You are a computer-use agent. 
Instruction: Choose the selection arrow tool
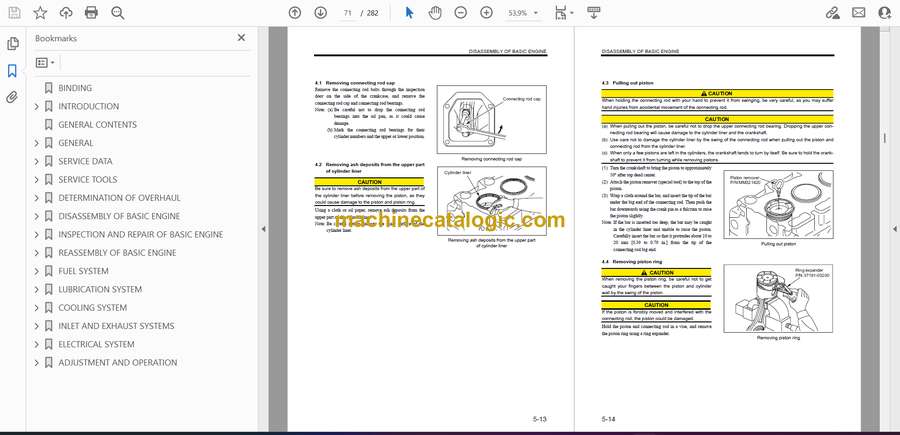pos(409,13)
